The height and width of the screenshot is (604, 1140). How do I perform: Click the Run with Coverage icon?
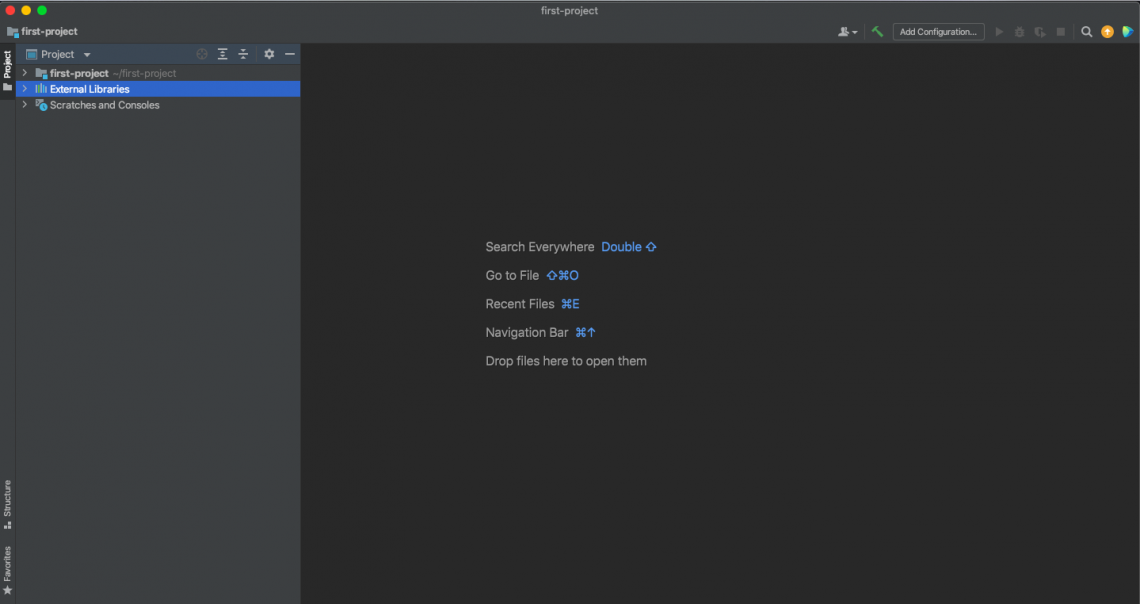(1040, 31)
